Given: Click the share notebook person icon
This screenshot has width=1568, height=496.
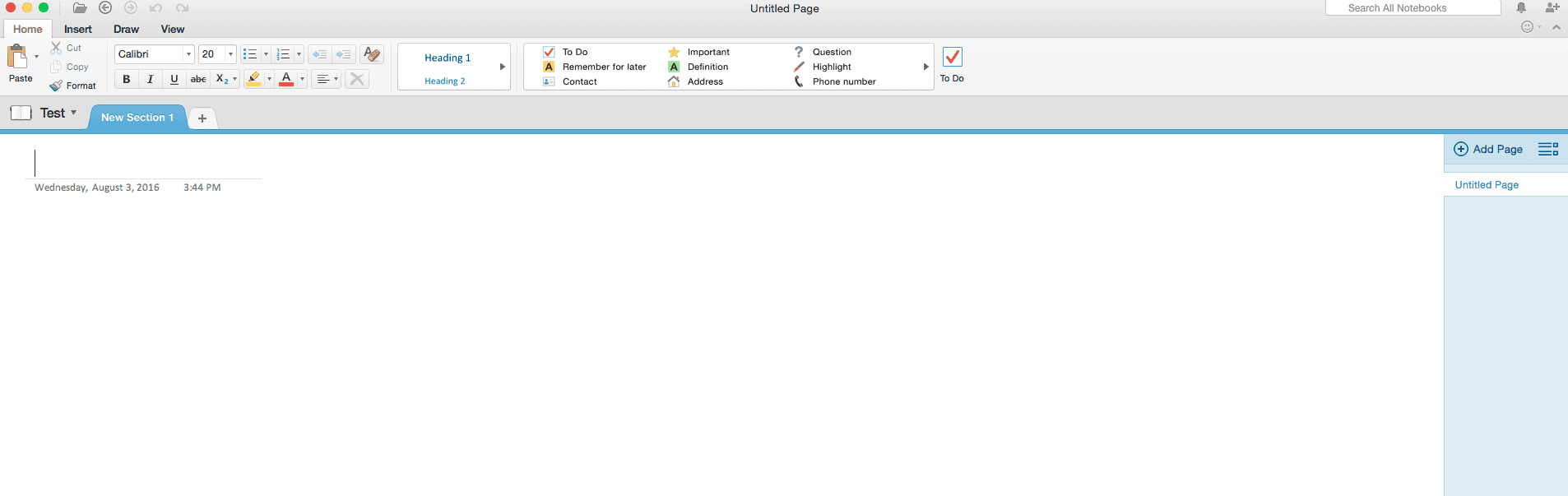Looking at the screenshot, I should click(1552, 7).
